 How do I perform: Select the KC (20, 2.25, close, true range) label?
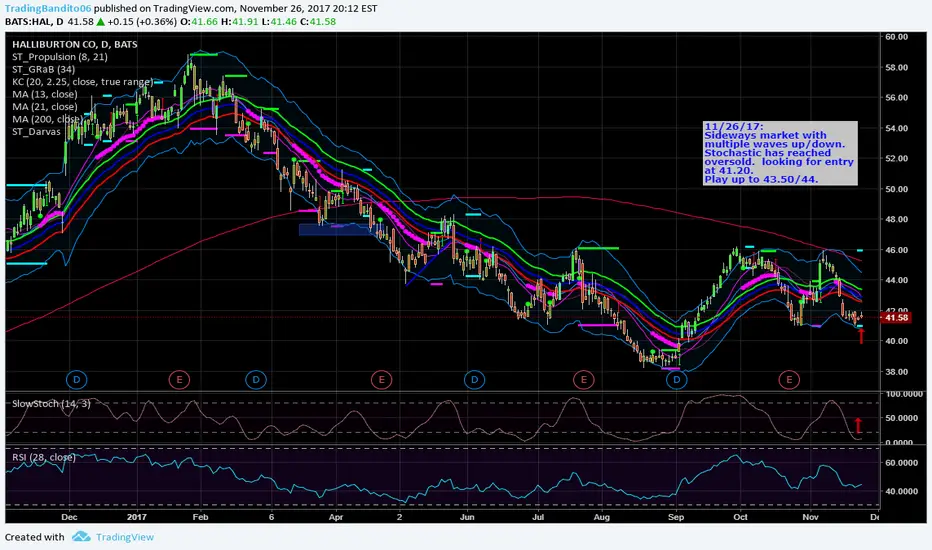pos(83,81)
